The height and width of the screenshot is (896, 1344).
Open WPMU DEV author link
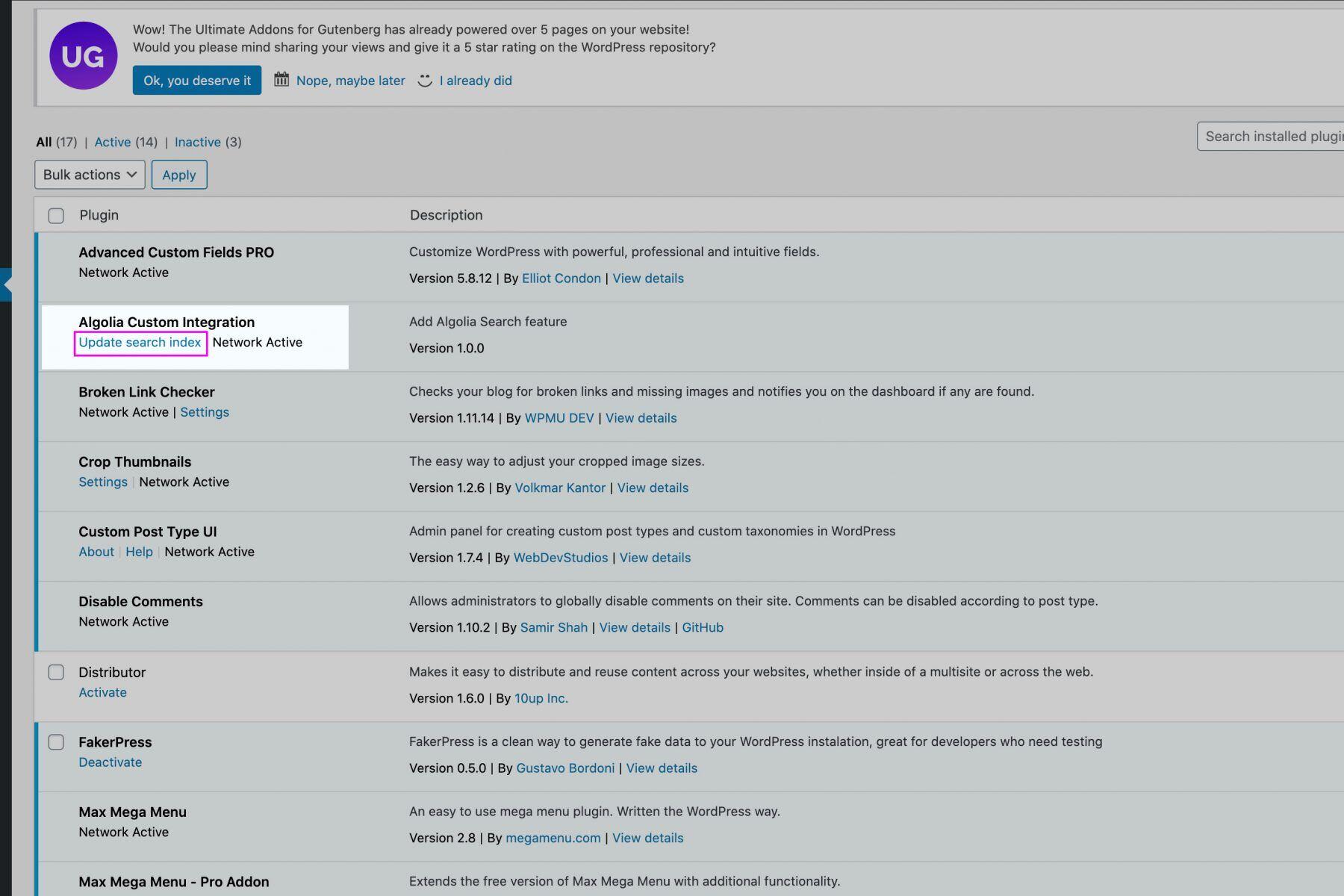[x=559, y=418]
